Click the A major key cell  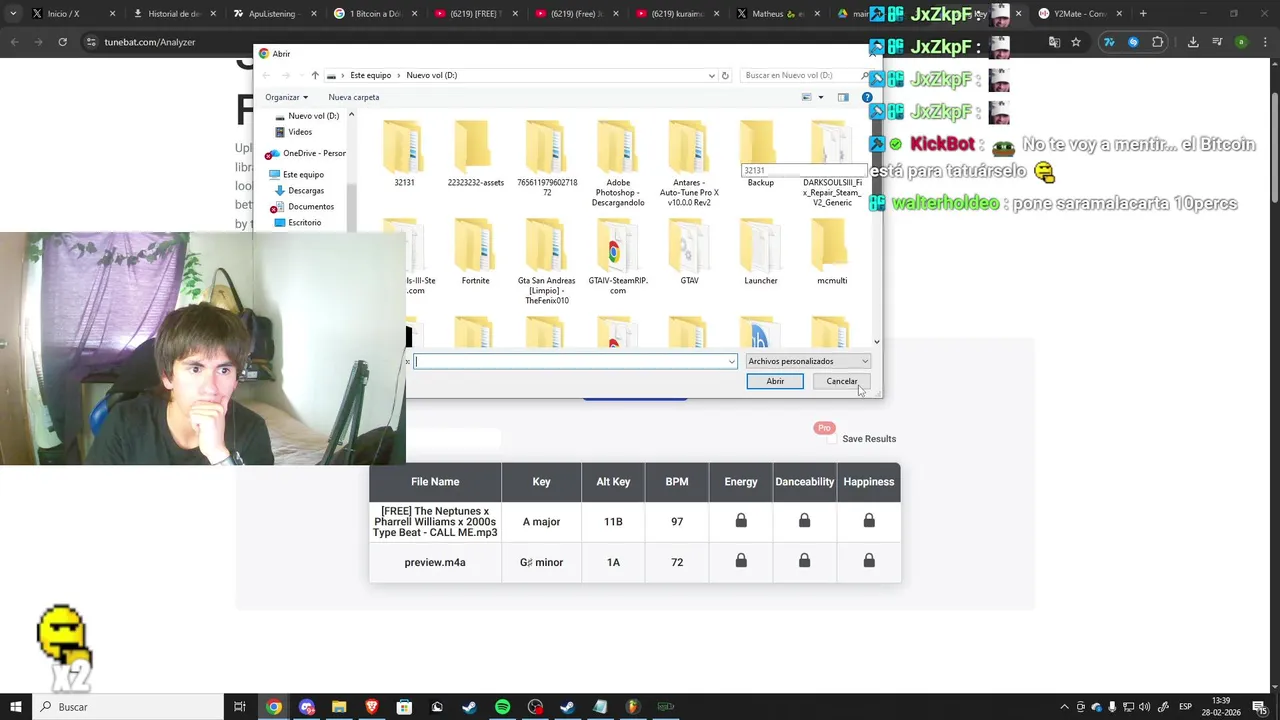[x=541, y=522]
